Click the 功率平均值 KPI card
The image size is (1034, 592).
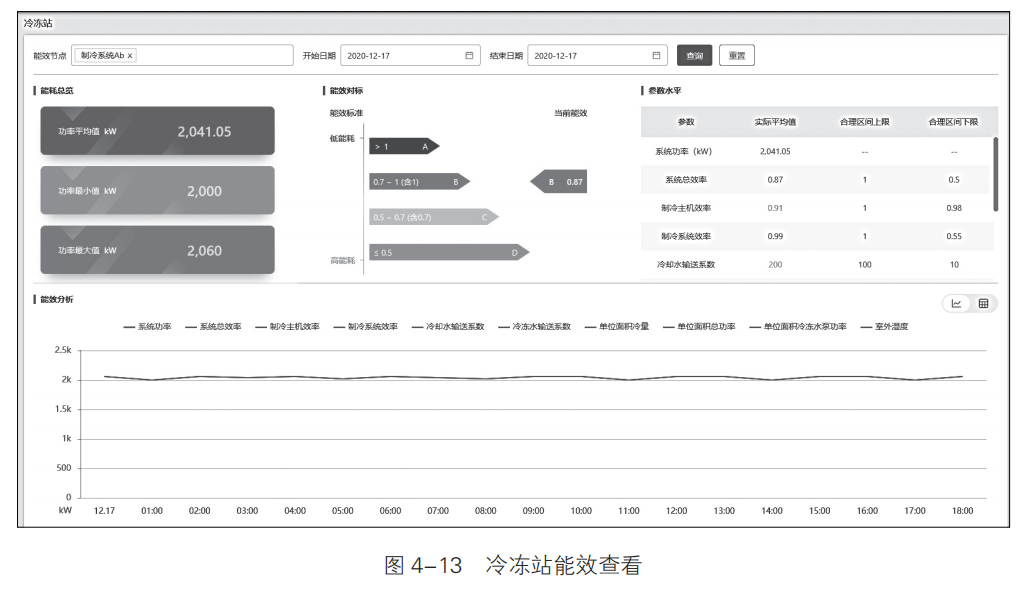(157, 131)
